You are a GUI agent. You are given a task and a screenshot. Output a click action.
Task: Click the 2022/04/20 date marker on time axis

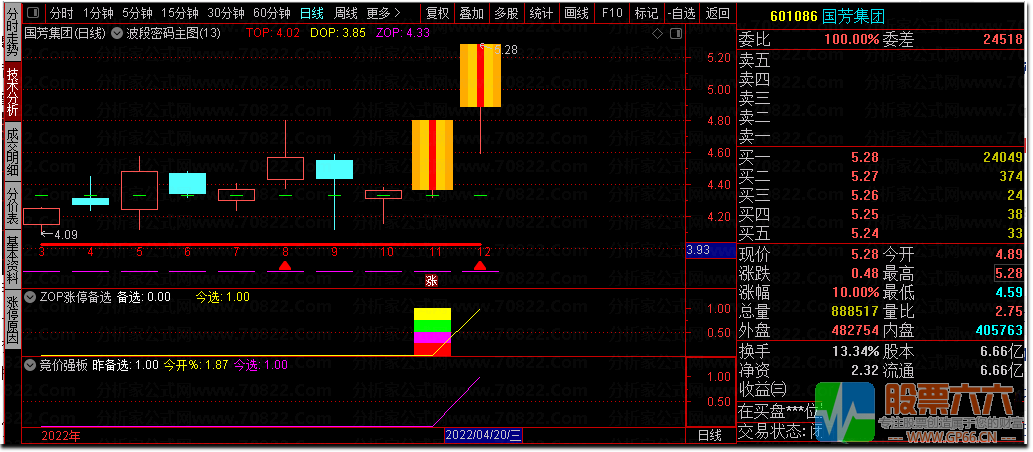click(x=483, y=435)
